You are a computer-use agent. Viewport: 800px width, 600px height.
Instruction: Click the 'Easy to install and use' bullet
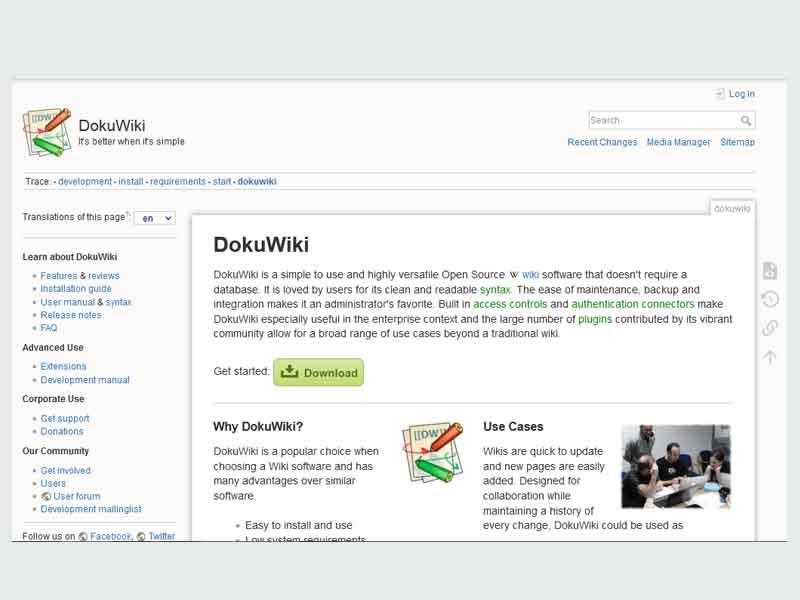(298, 525)
